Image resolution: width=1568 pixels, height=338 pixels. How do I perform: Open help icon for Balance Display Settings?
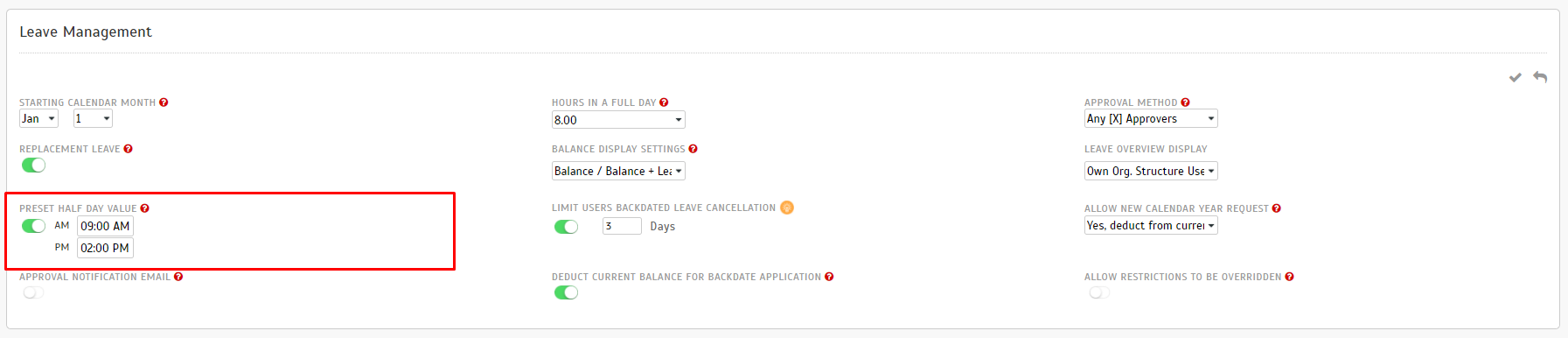693,149
